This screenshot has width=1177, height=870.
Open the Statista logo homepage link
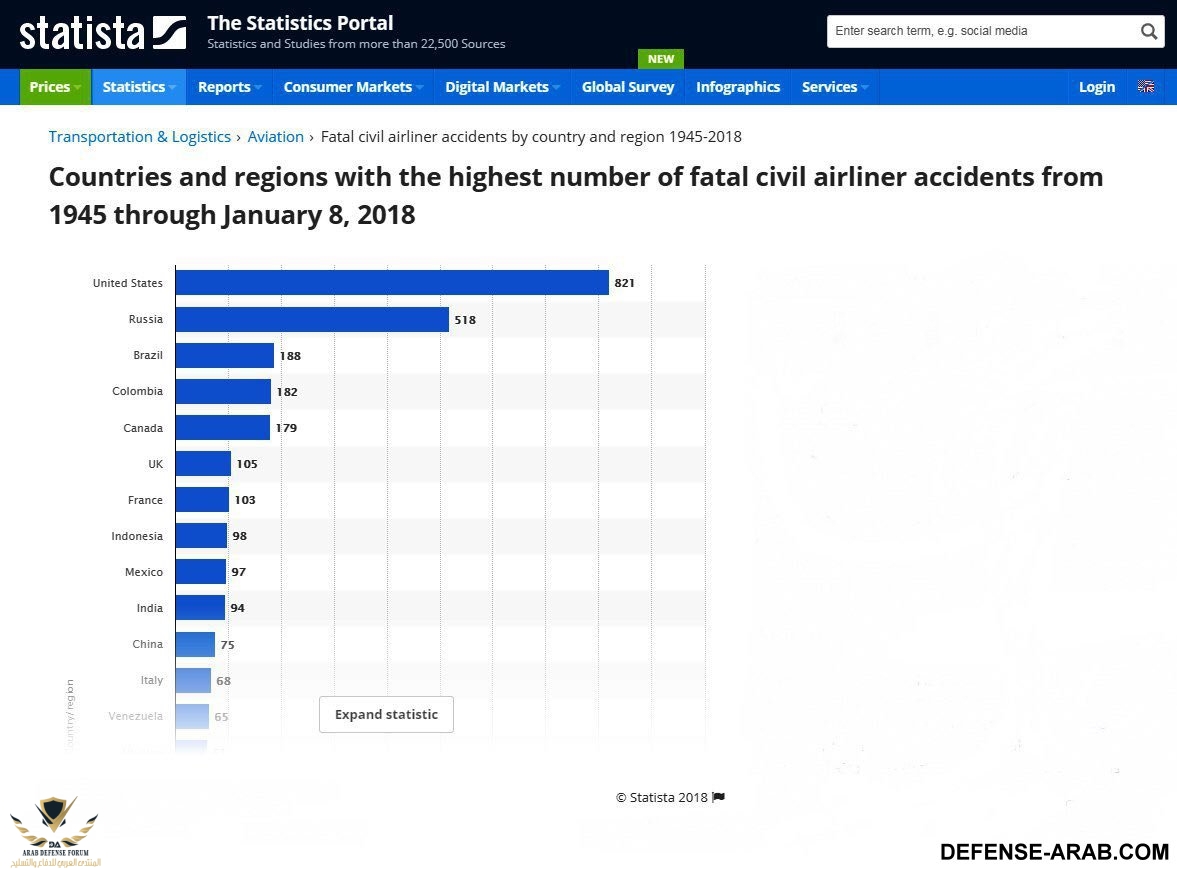103,33
